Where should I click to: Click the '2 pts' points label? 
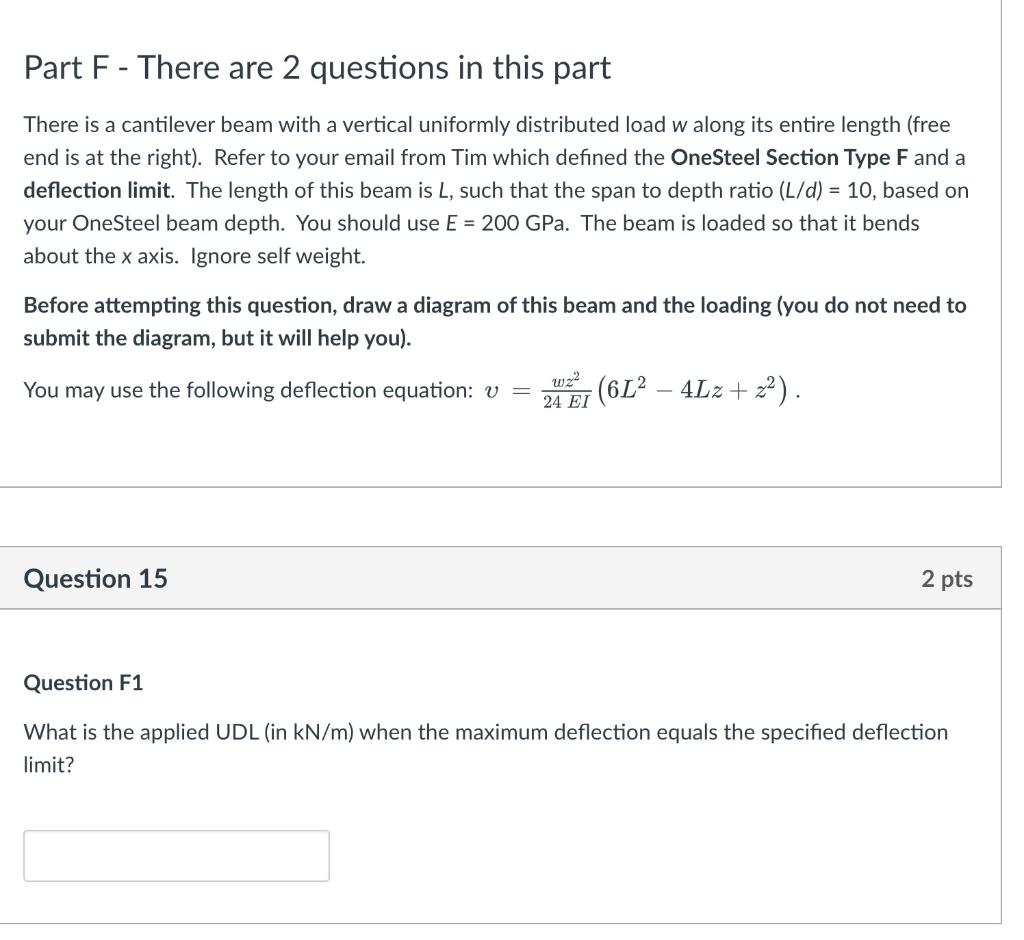coord(947,579)
